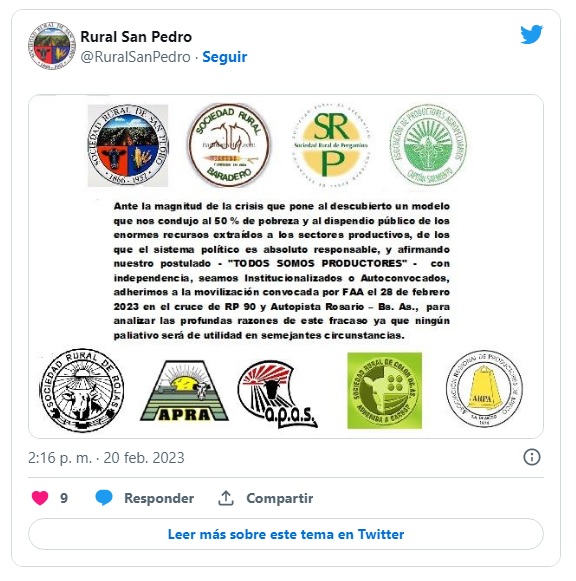
Task: Open the tweet info circle icon
Action: click(532, 457)
